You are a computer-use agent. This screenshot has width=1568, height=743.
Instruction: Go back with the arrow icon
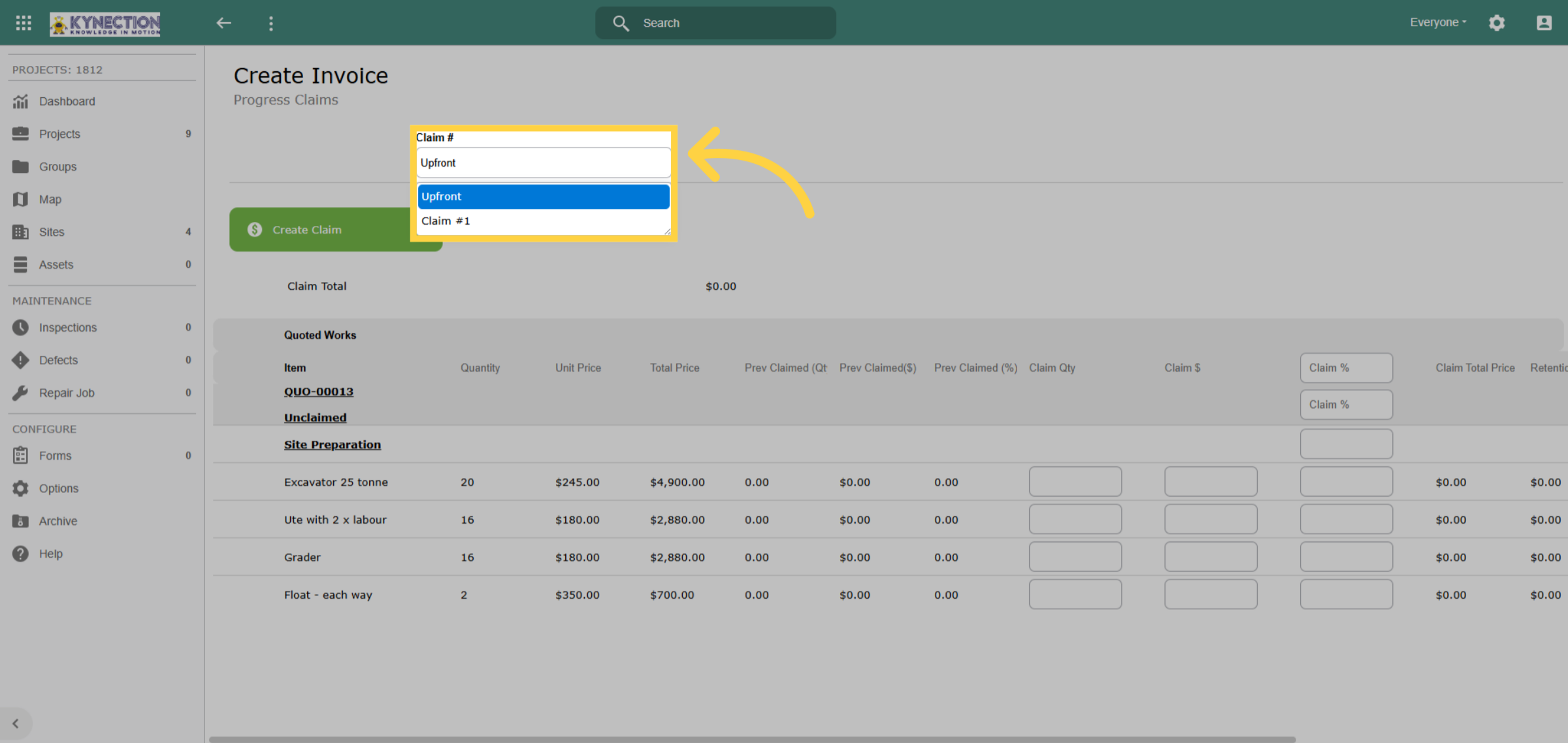coord(223,23)
